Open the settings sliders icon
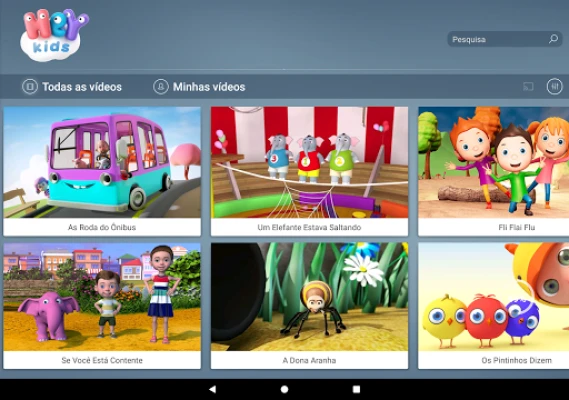Screen dimensions: 569x400 click(x=554, y=86)
